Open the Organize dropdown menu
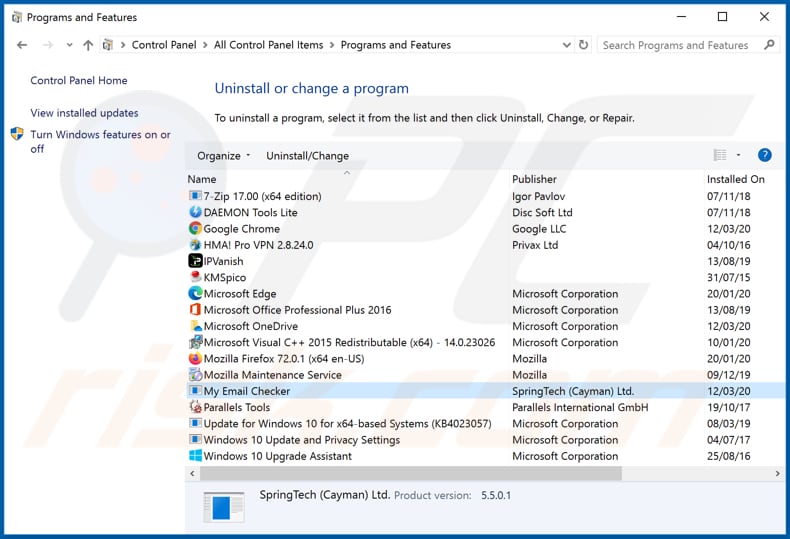This screenshot has width=790, height=539. click(223, 156)
